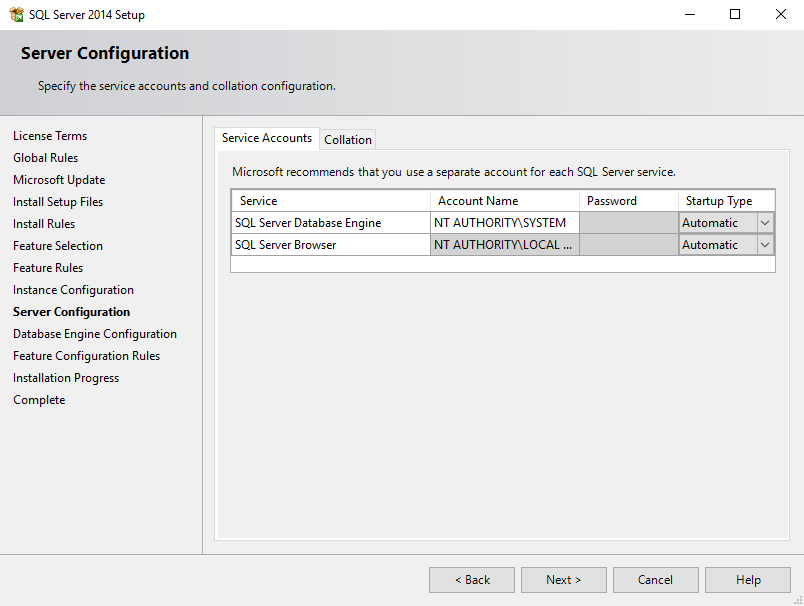
Task: Go Back to previous step
Action: [x=472, y=580]
